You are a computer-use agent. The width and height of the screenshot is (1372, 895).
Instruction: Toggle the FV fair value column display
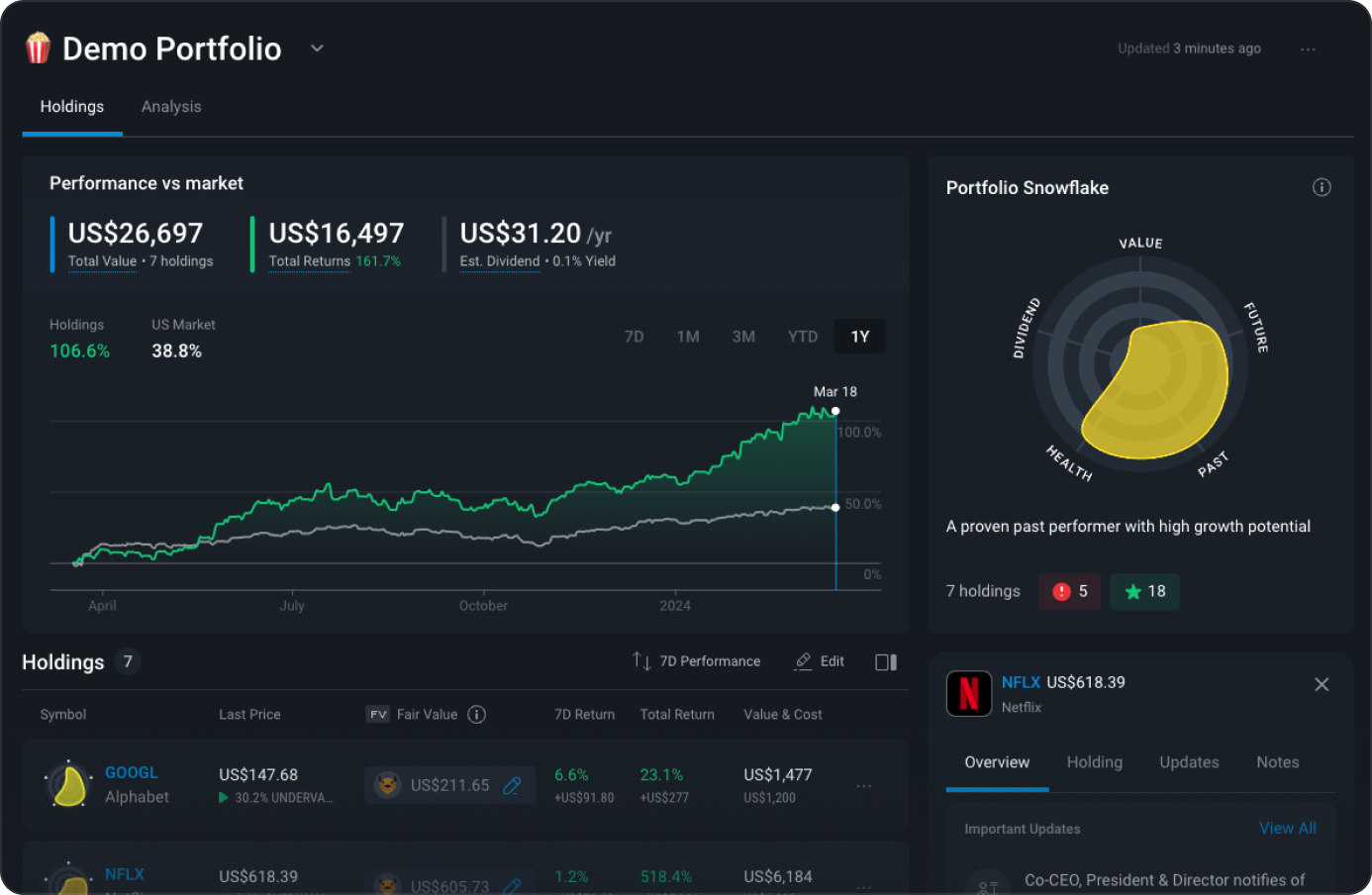[x=377, y=714]
